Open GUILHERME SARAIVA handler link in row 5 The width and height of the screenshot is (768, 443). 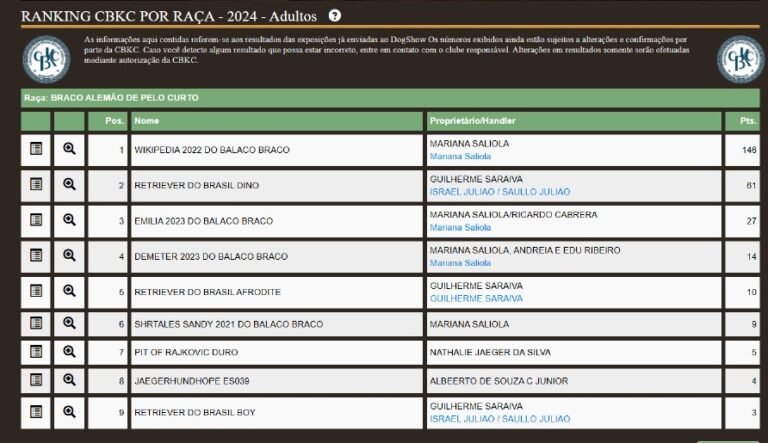pos(476,298)
